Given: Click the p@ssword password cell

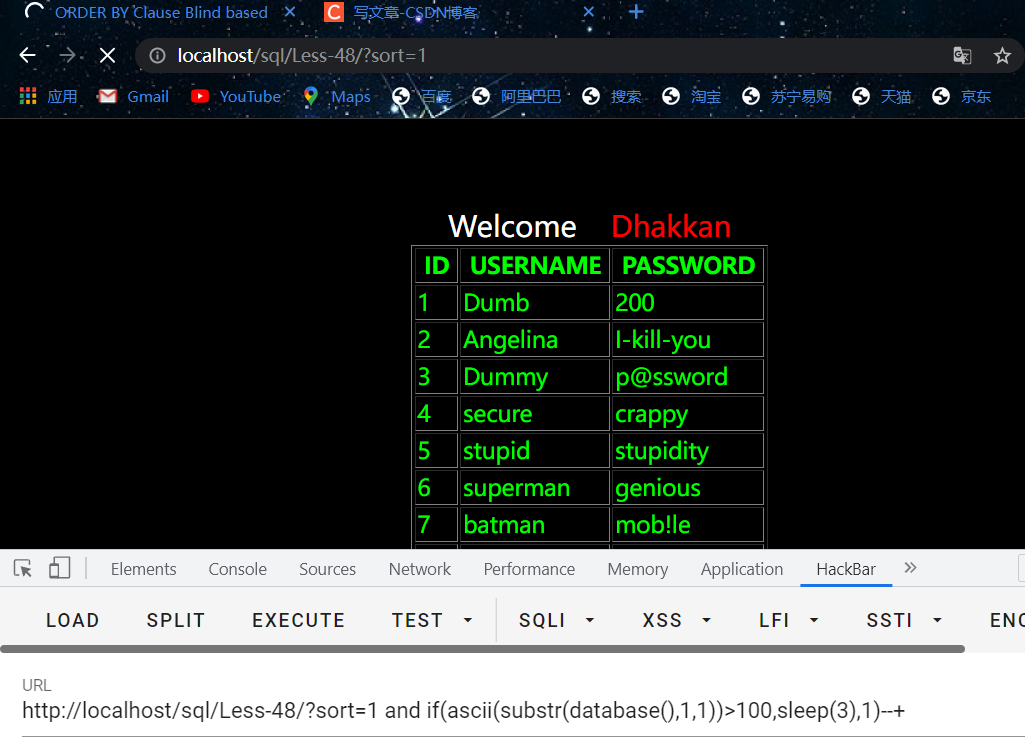Looking at the screenshot, I should click(x=687, y=377).
